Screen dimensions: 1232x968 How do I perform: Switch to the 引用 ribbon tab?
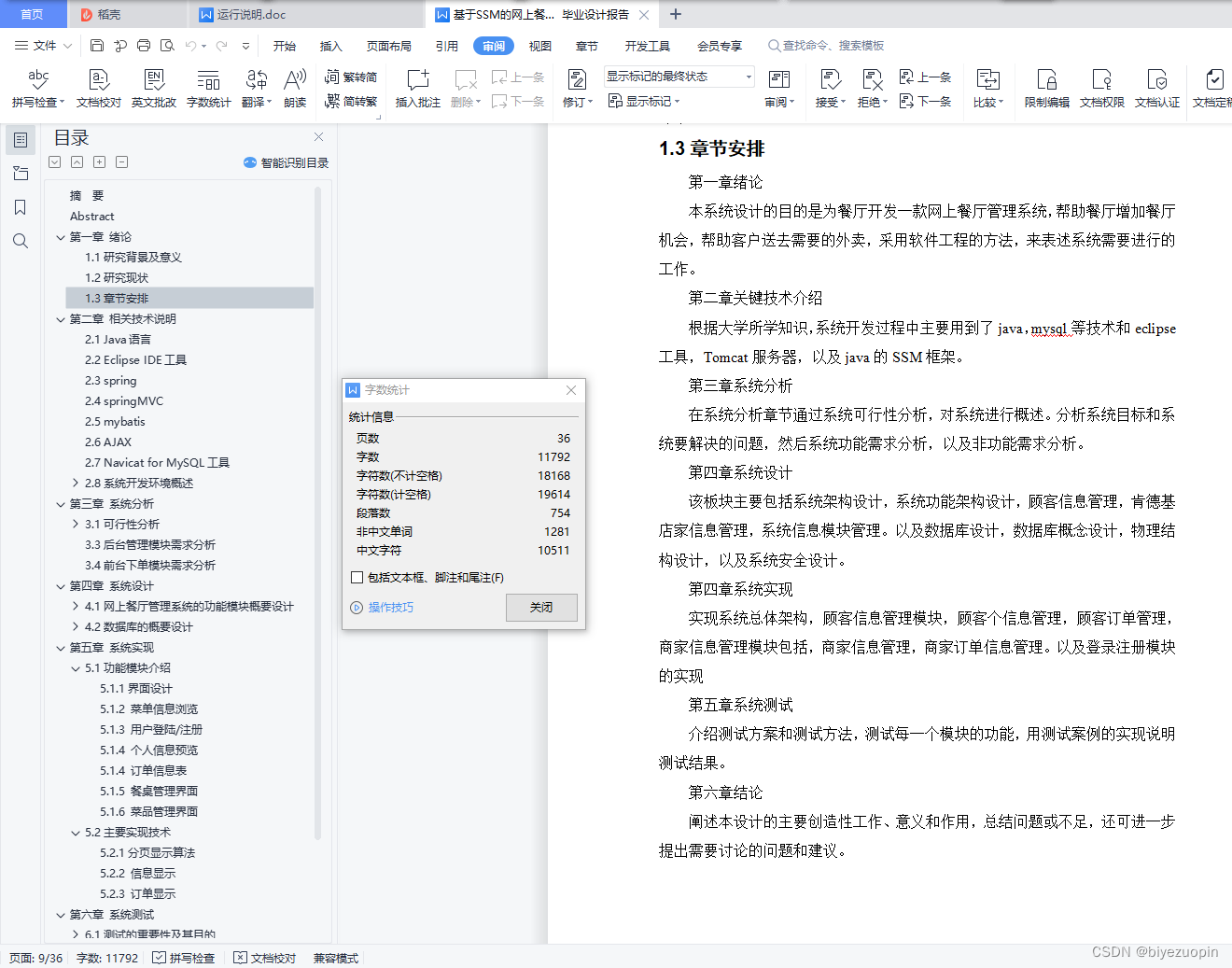pyautogui.click(x=447, y=46)
